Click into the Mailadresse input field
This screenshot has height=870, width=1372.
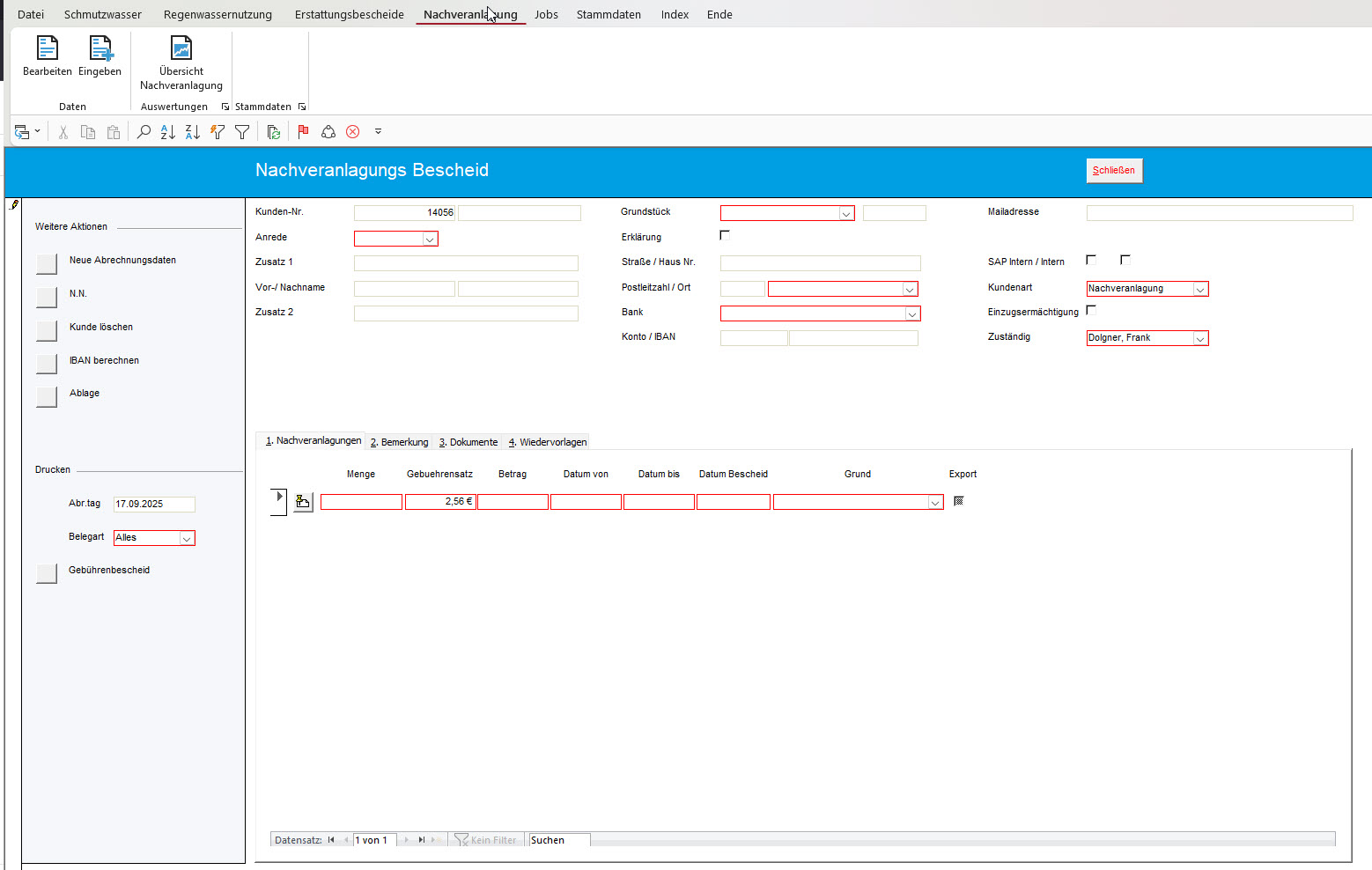pyautogui.click(x=1219, y=213)
